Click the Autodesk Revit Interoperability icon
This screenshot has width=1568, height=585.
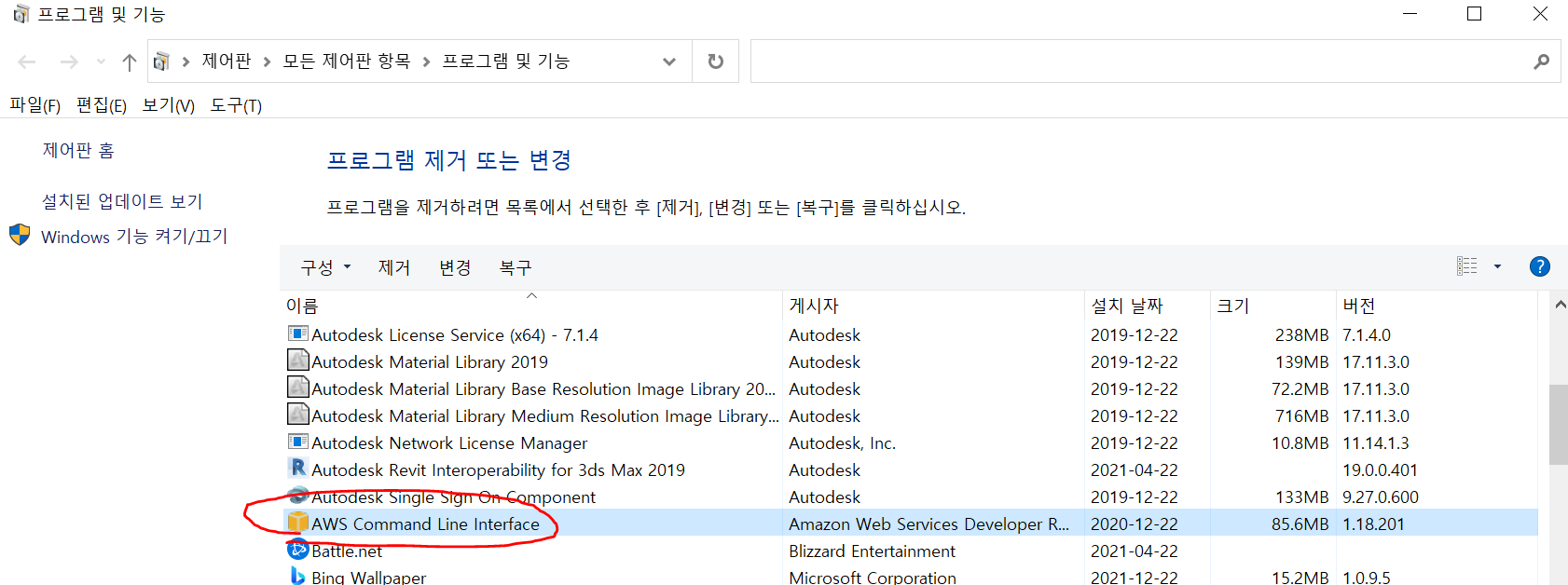tap(298, 469)
